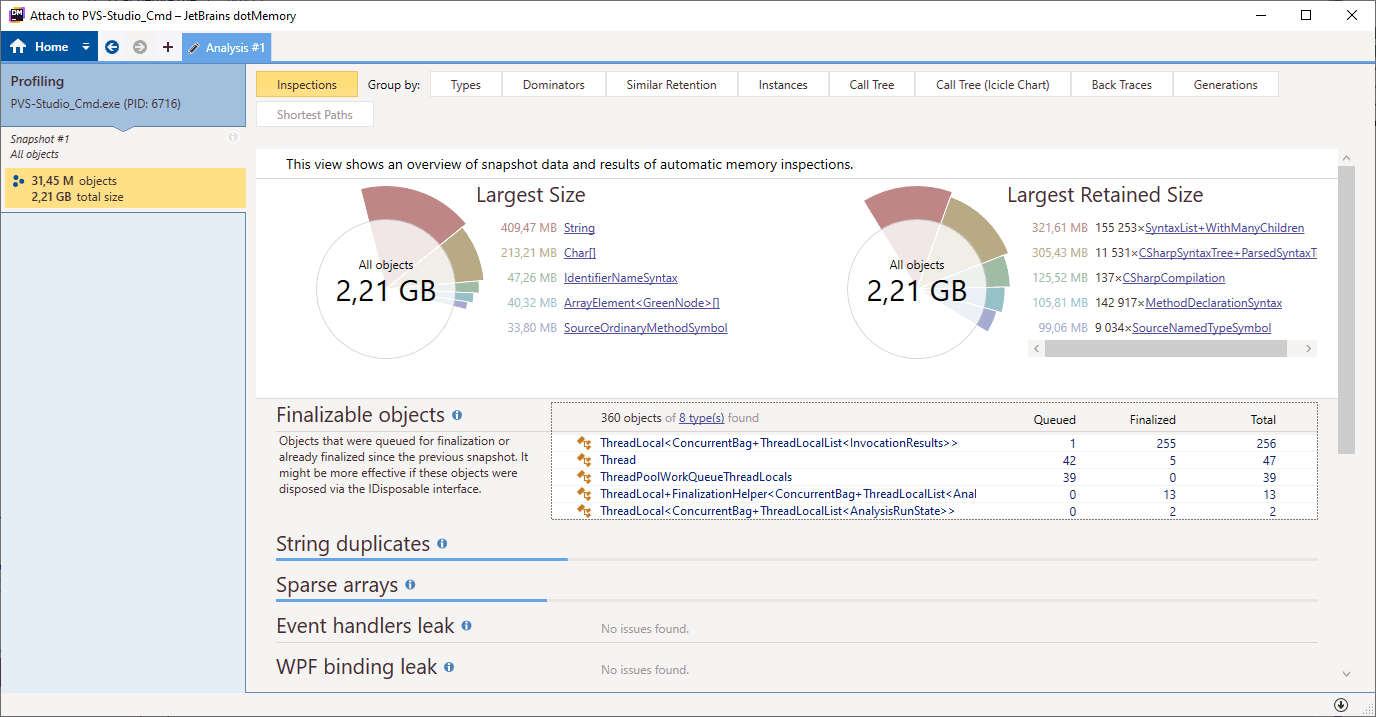
Task: Group by Types
Action: [x=466, y=85]
